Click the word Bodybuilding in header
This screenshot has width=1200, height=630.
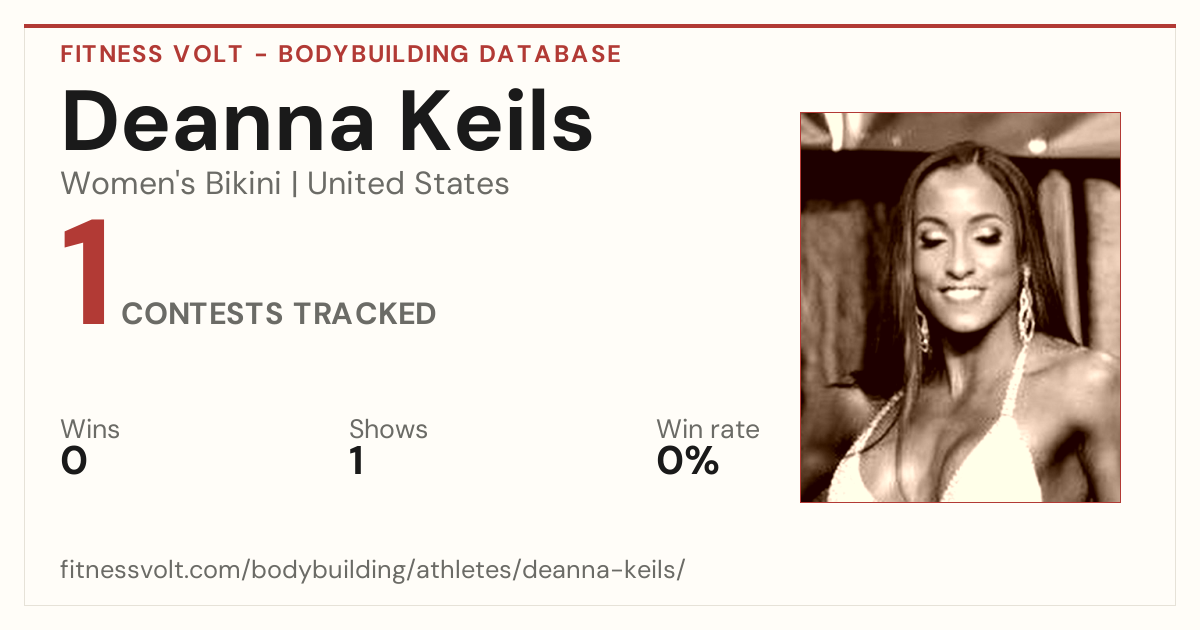tap(377, 54)
